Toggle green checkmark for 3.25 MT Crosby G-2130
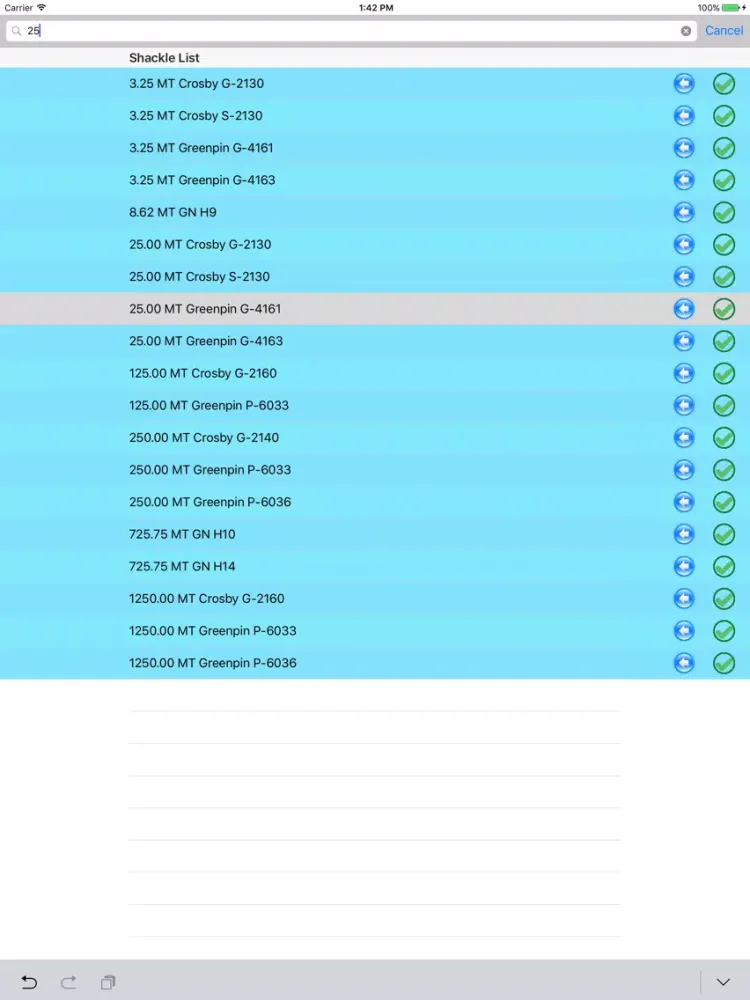The width and height of the screenshot is (750, 1000). (724, 84)
